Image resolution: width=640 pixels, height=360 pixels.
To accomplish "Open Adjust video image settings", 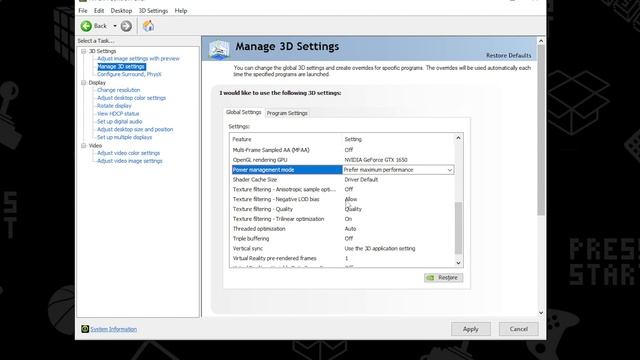I will (x=129, y=161).
